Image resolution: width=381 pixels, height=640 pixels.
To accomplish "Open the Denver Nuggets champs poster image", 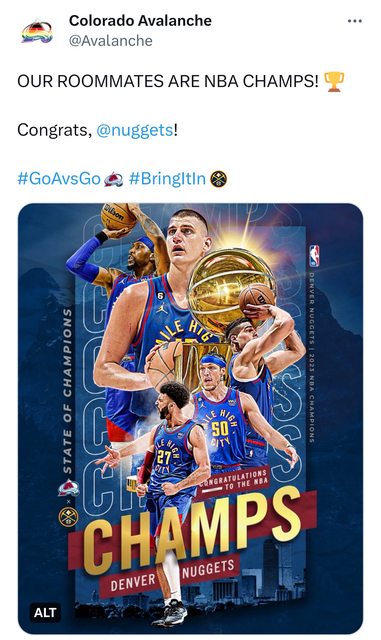I will click(x=190, y=418).
